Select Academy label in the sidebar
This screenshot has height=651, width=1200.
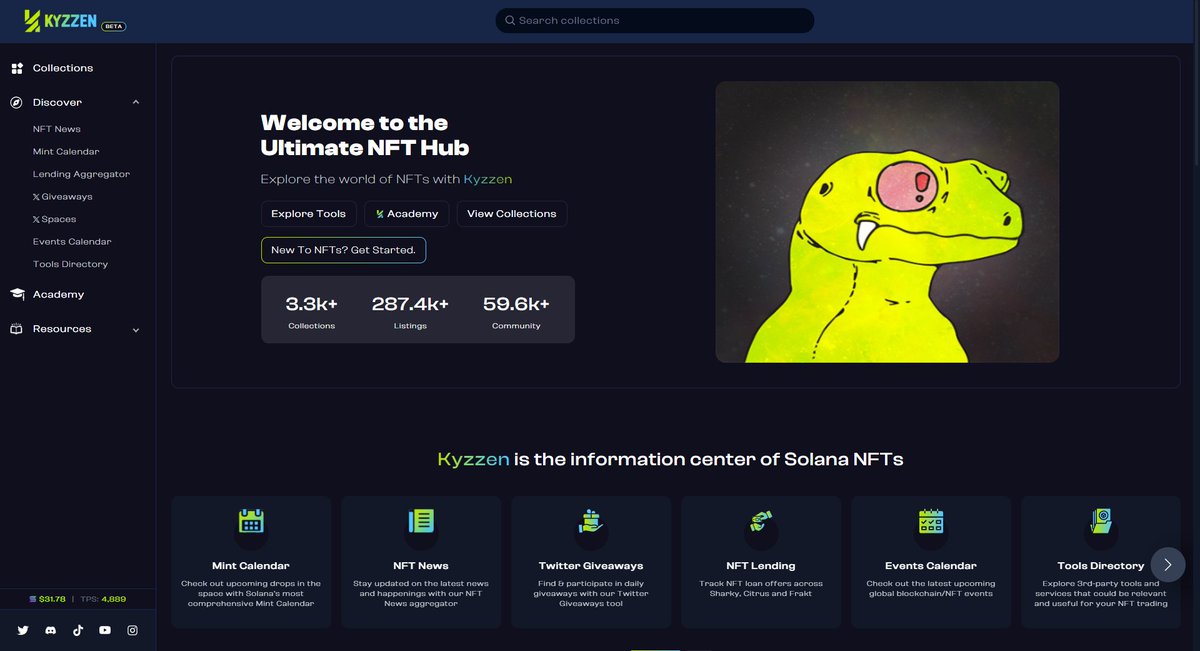[58, 294]
